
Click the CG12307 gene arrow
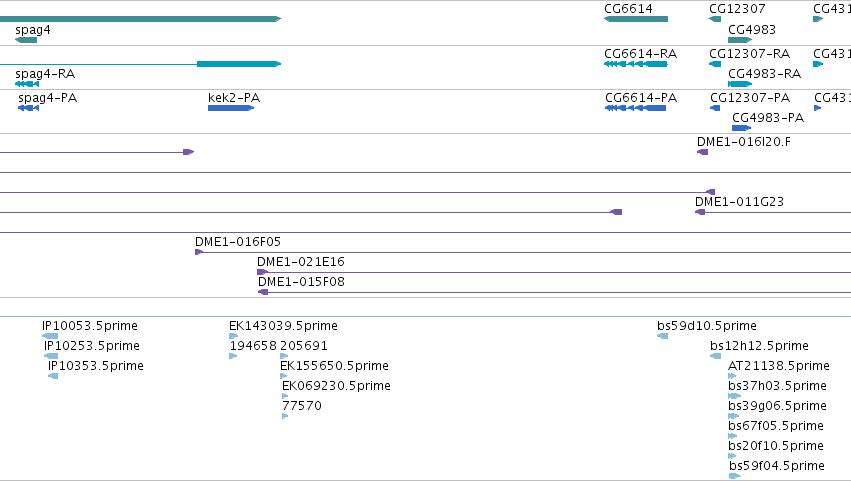coord(715,19)
